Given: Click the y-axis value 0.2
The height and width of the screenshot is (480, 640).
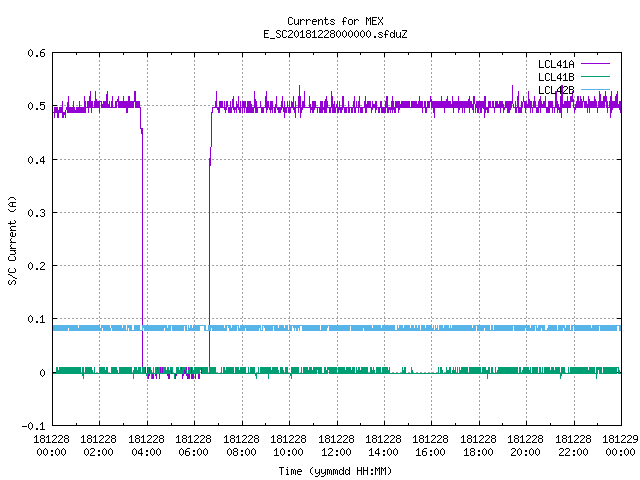Looking at the screenshot, I should tap(36, 266).
